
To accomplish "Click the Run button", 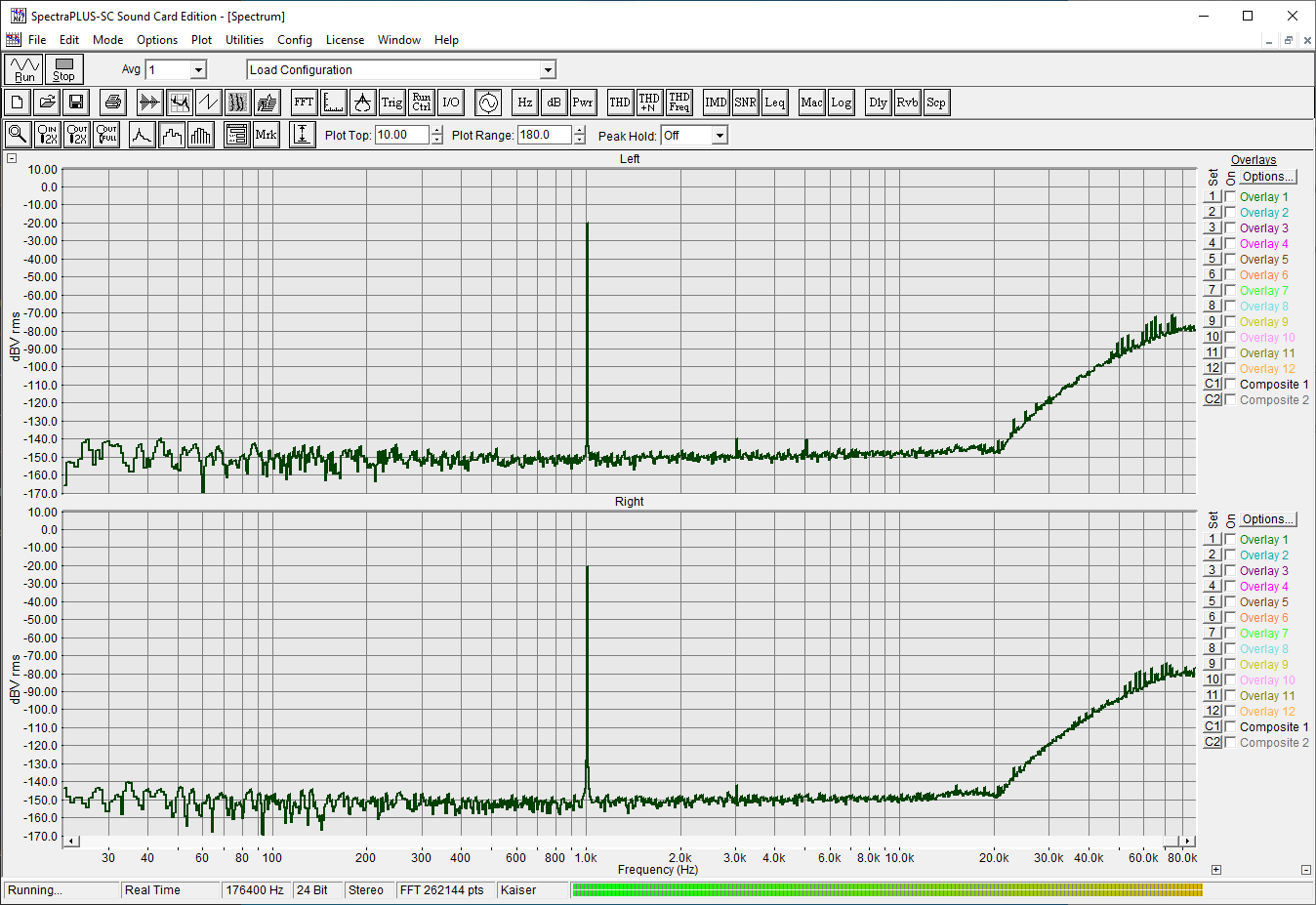I will coord(24,69).
